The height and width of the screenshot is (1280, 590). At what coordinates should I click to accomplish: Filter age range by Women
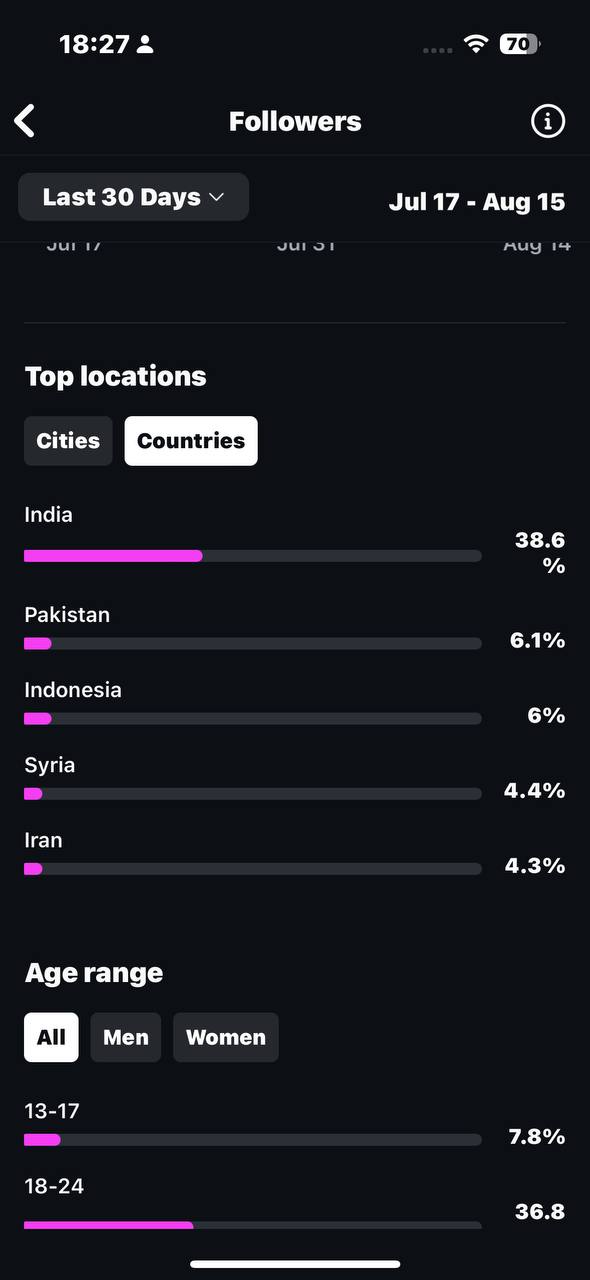226,1037
